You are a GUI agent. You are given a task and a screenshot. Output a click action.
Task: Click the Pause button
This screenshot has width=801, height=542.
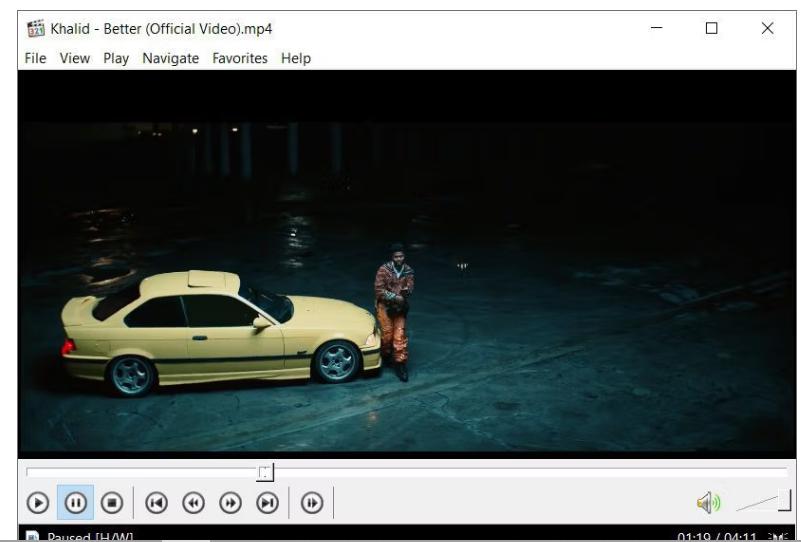75,503
